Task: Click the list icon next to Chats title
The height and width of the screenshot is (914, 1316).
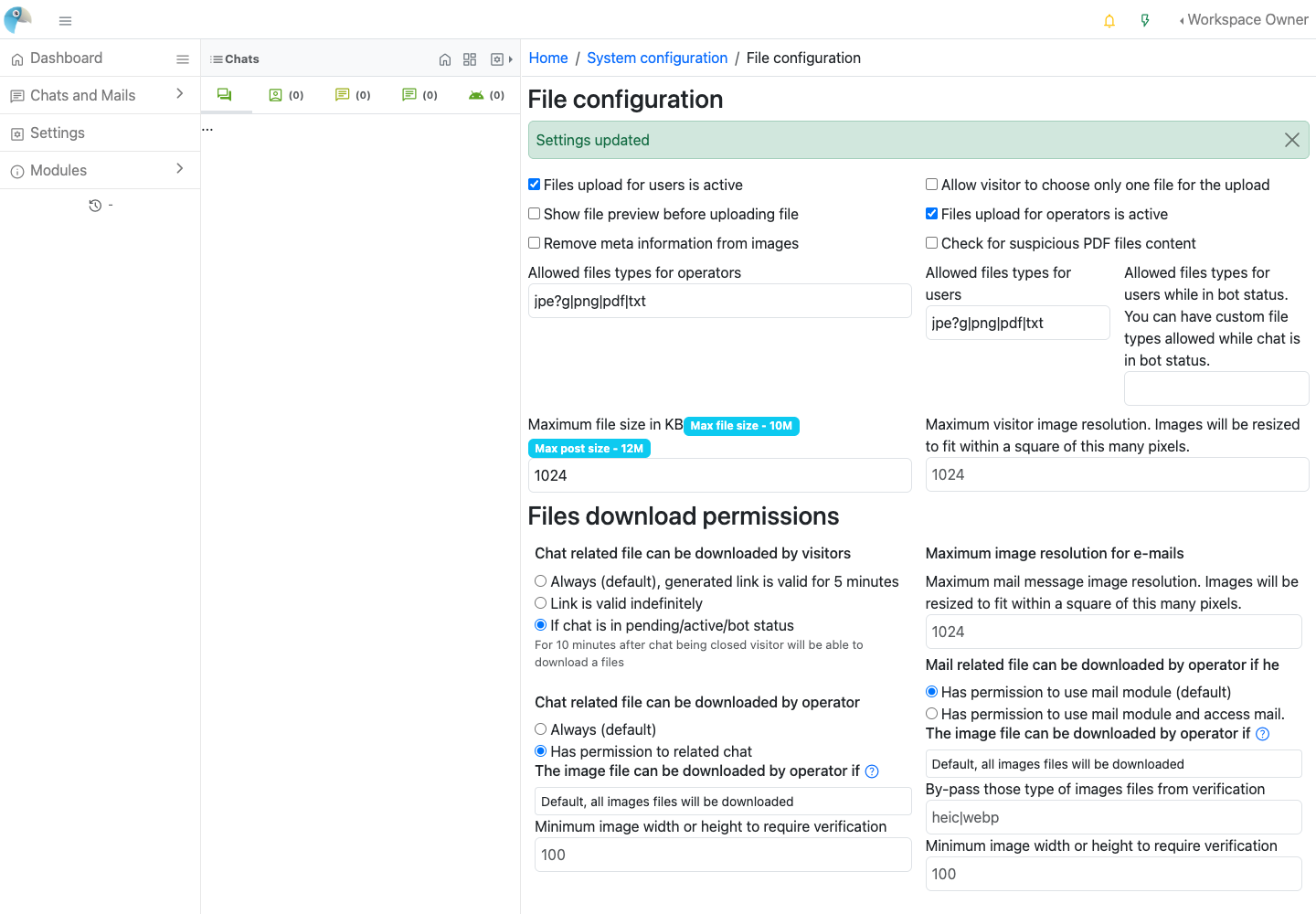Action: [217, 59]
